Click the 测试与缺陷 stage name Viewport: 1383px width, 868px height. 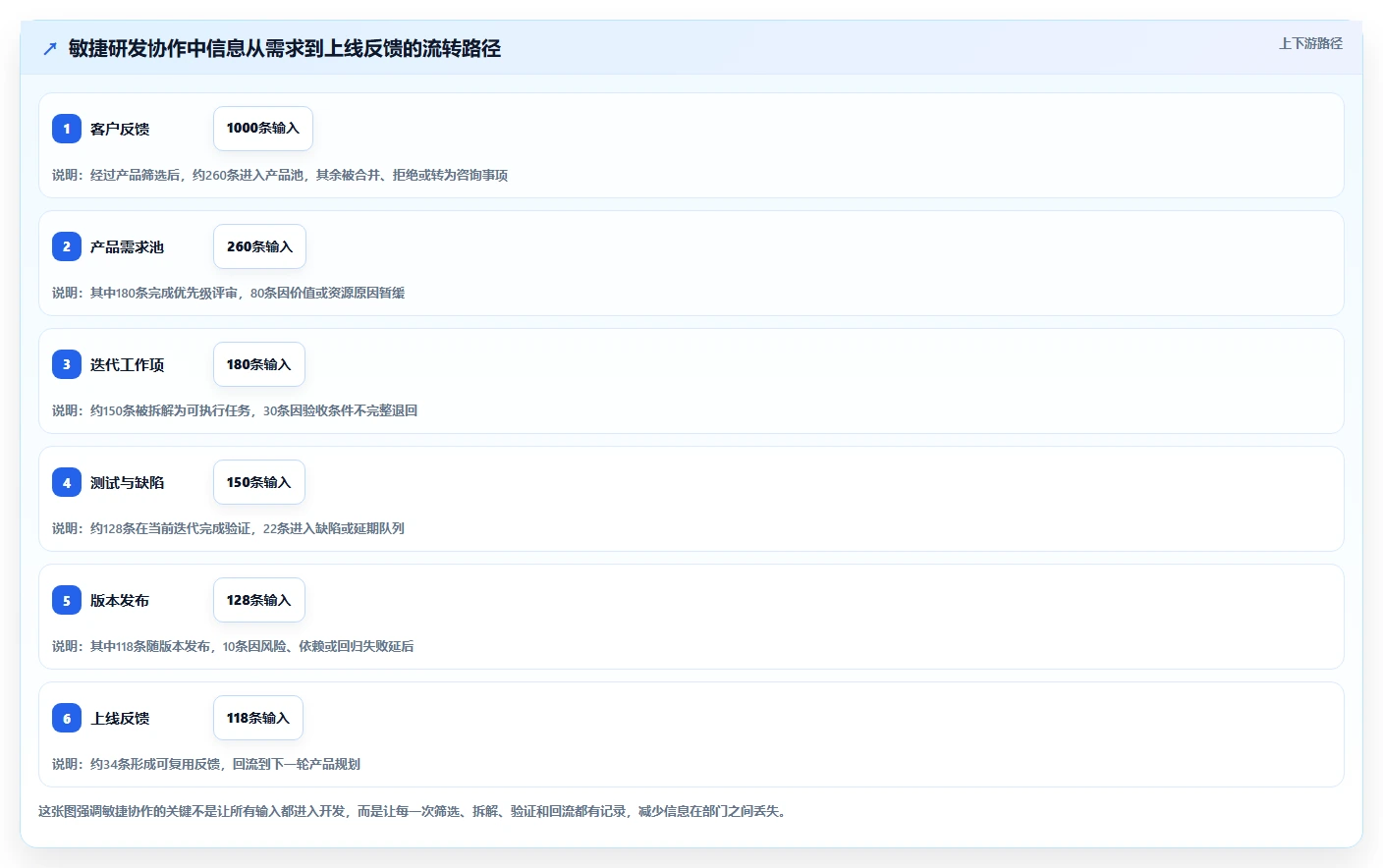[127, 482]
